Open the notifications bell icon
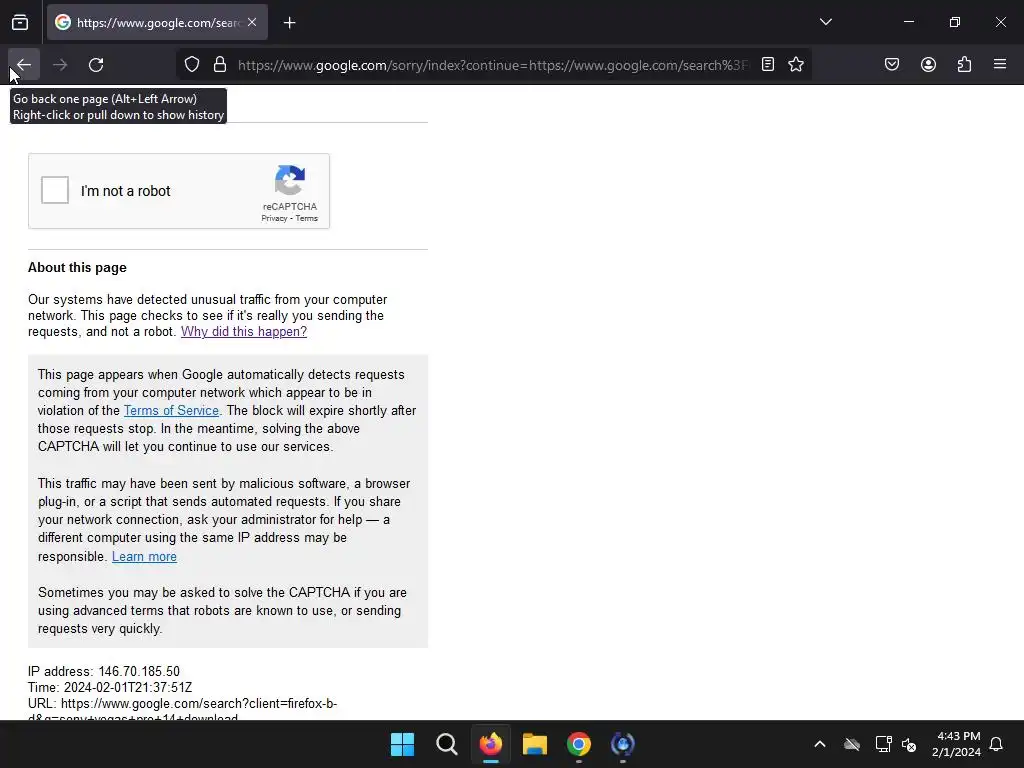The height and width of the screenshot is (768, 1024). pyautogui.click(x=997, y=744)
